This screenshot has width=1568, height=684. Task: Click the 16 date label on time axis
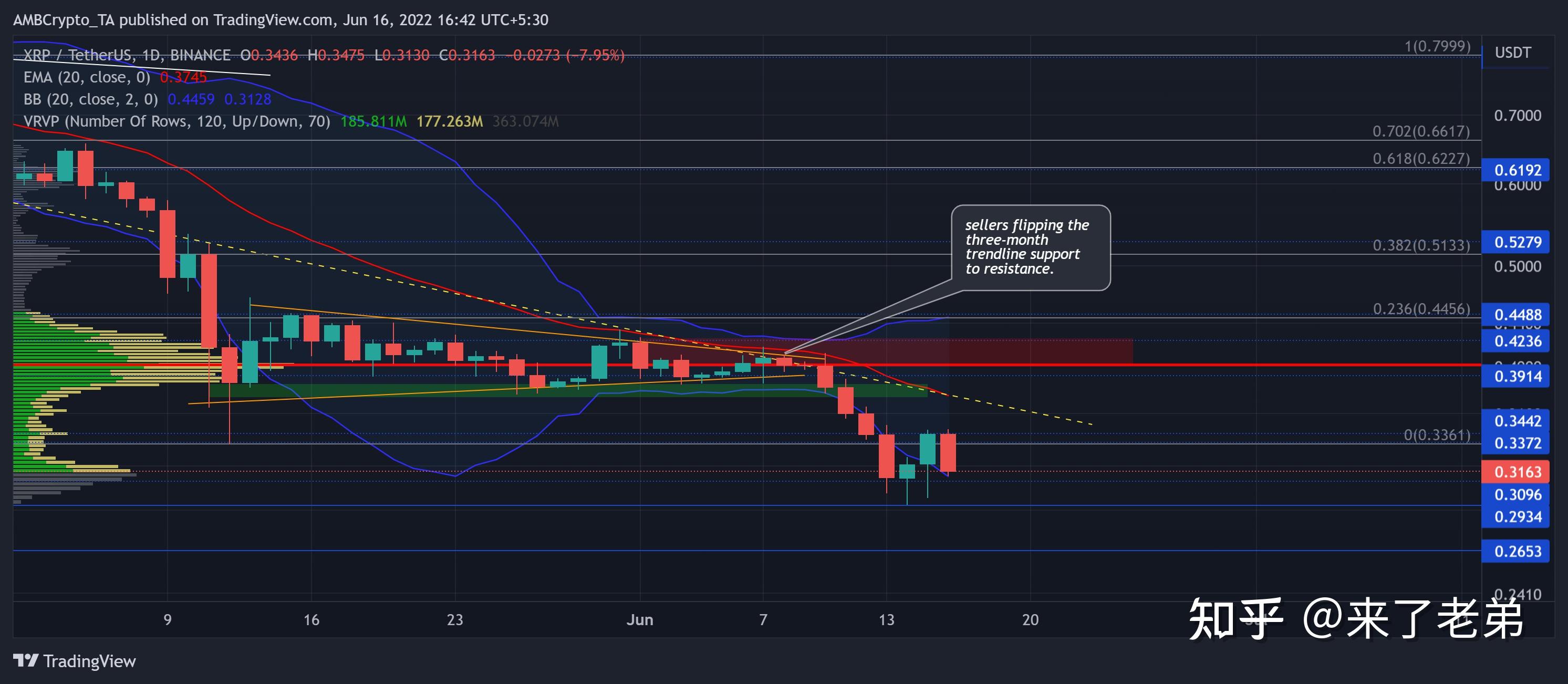(311, 619)
